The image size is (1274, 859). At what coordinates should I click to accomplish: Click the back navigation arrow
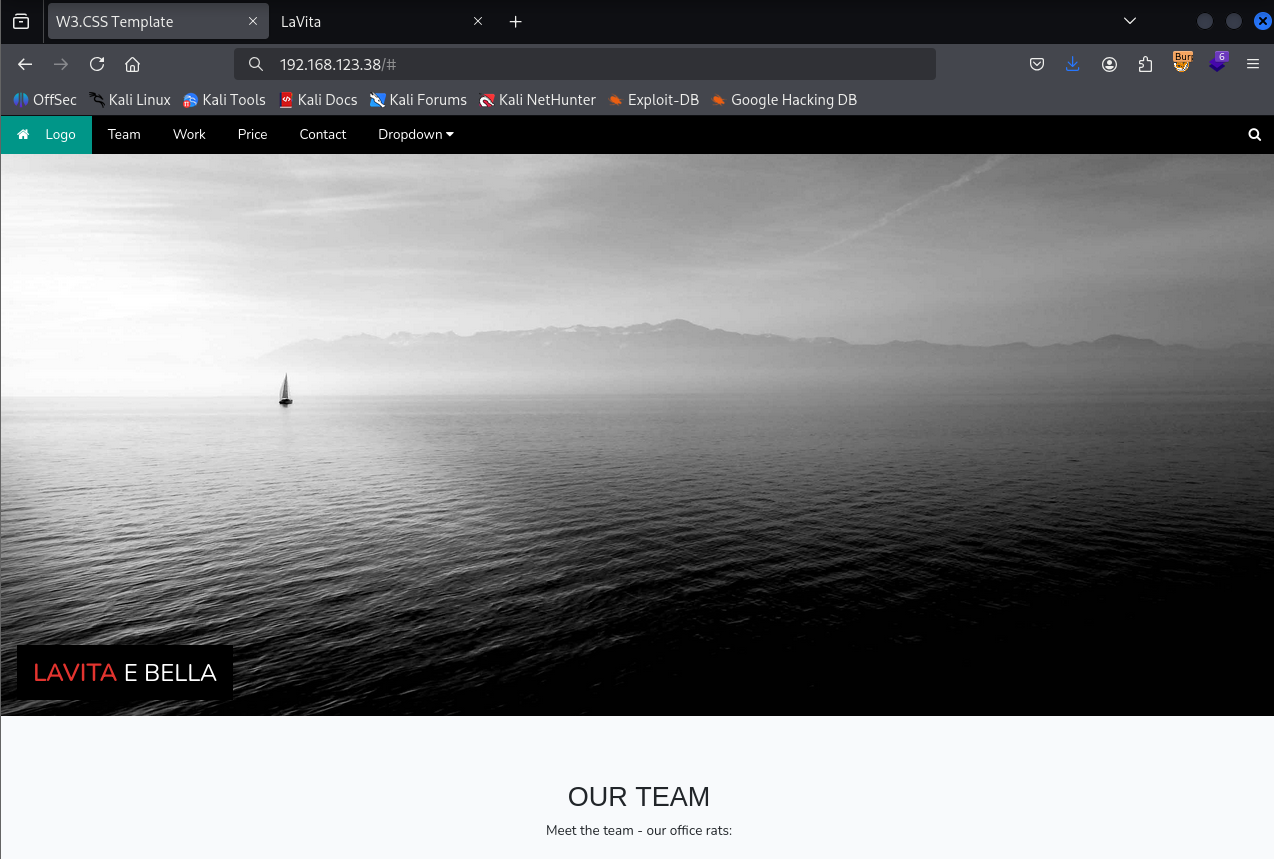click(25, 64)
